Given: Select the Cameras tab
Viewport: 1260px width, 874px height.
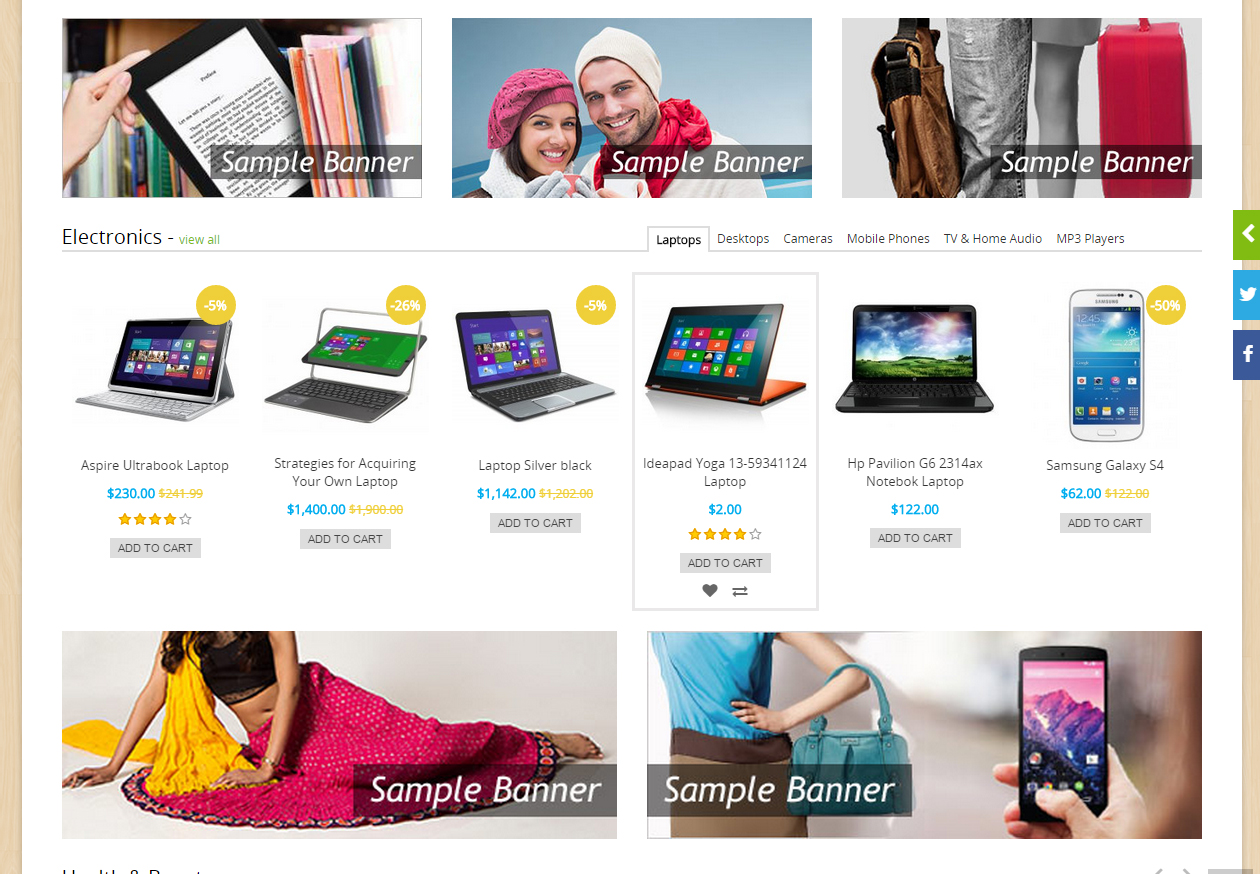Looking at the screenshot, I should tap(808, 239).
